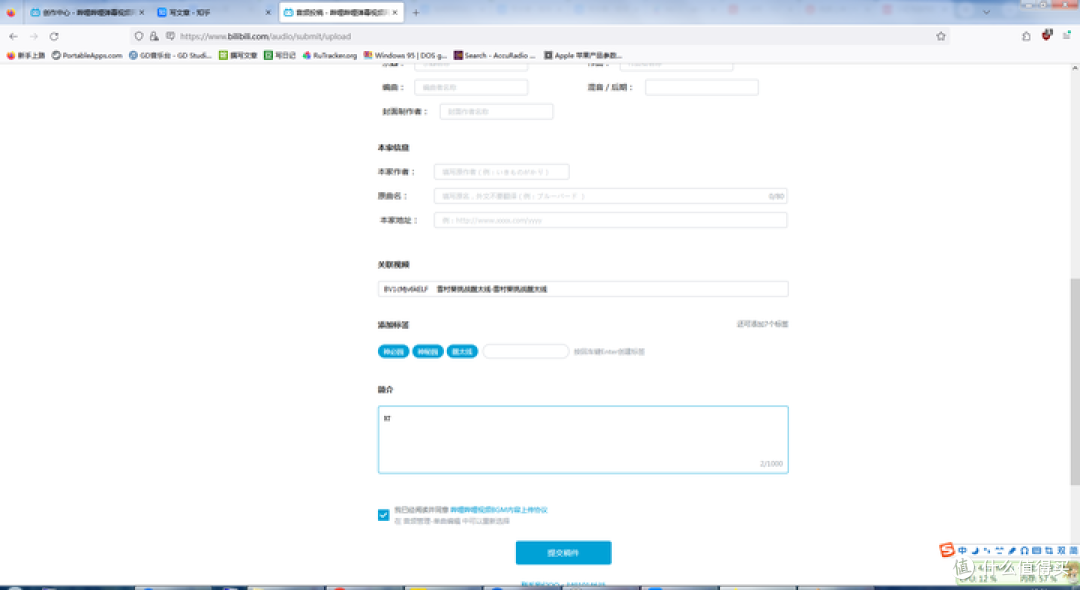The width and height of the screenshot is (1080, 590).
Task: Click the browser address bar URL
Action: [x=265, y=36]
